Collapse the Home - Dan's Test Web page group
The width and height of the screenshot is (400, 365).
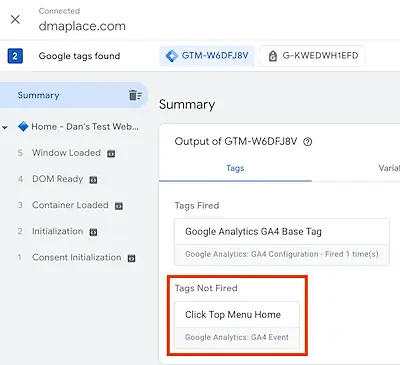click(x=5, y=127)
